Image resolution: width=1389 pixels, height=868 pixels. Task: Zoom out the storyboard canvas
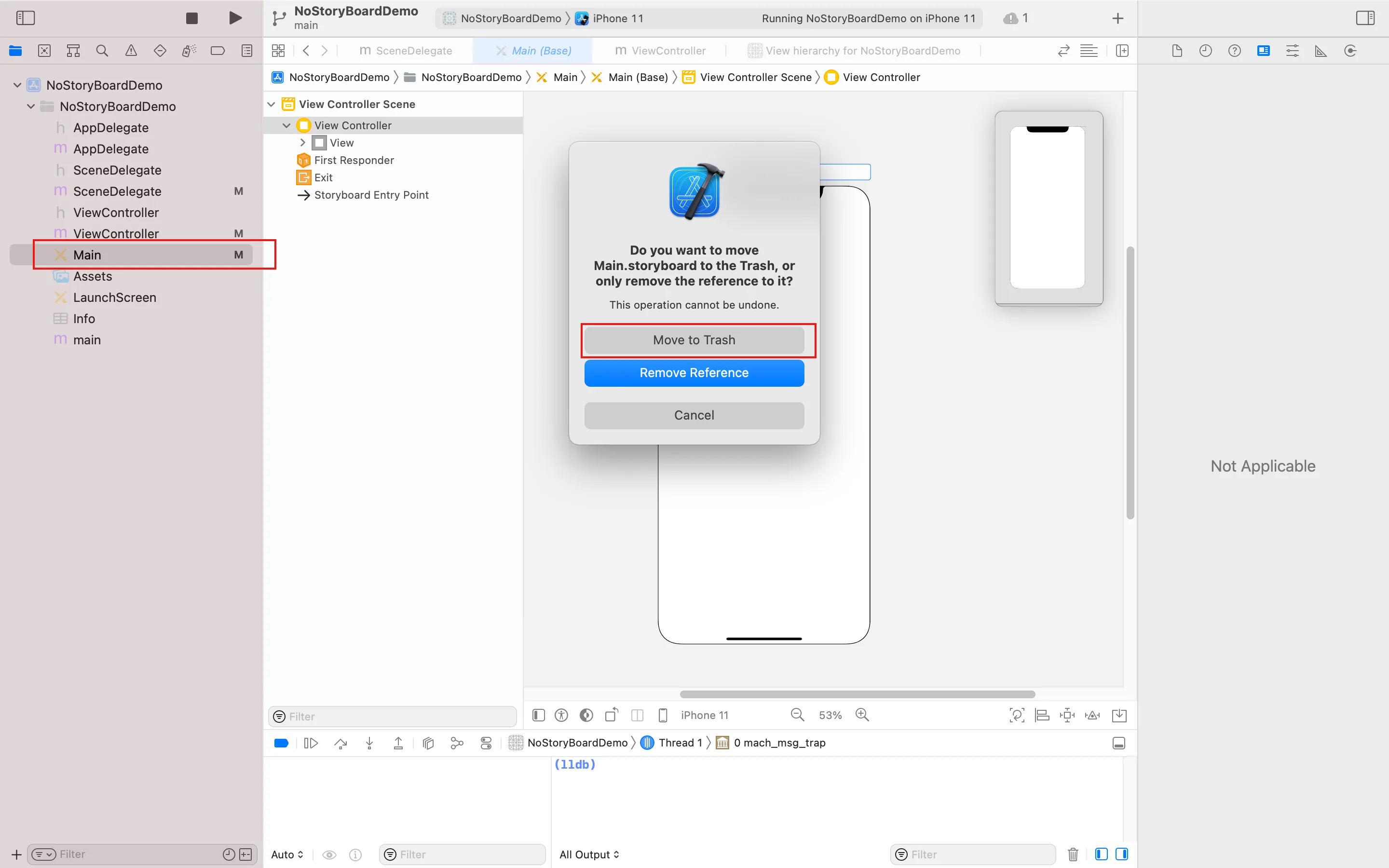(x=797, y=715)
